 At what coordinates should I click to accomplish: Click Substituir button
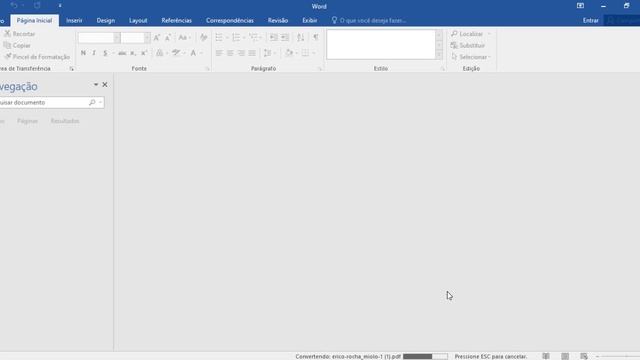pos(468,45)
